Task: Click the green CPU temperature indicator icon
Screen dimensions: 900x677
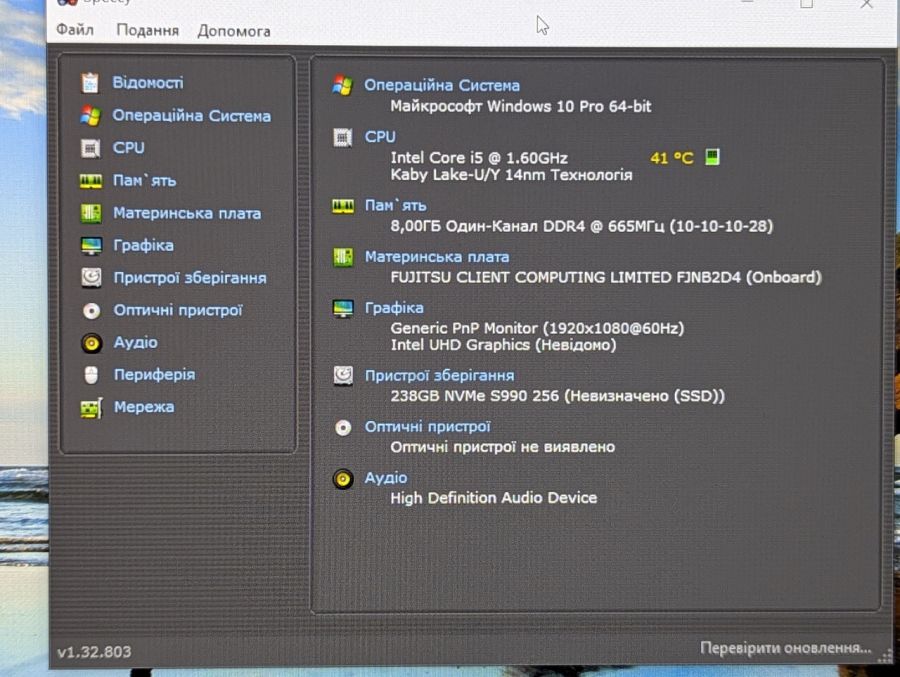Action: [712, 157]
